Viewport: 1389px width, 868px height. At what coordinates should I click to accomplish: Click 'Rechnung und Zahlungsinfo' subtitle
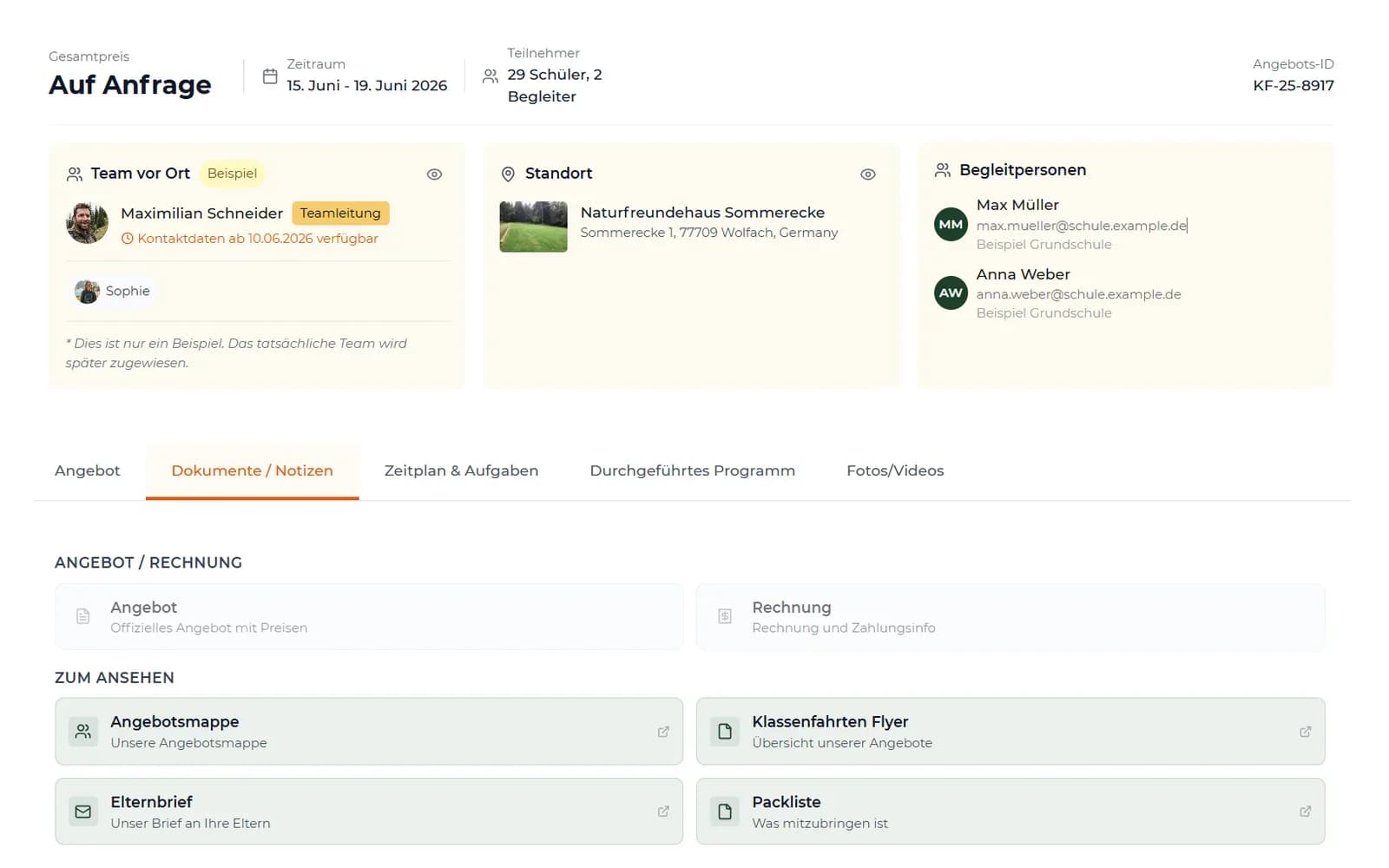click(x=844, y=628)
